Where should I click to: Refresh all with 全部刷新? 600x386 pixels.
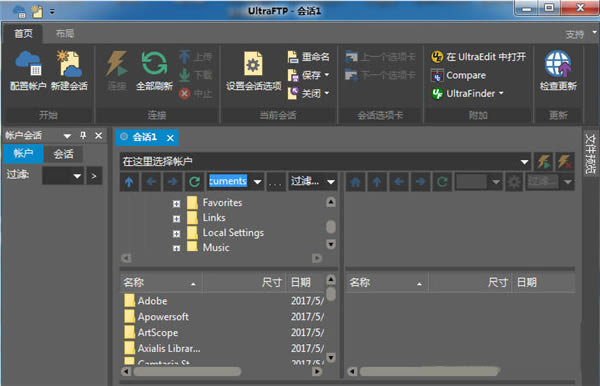(x=154, y=71)
